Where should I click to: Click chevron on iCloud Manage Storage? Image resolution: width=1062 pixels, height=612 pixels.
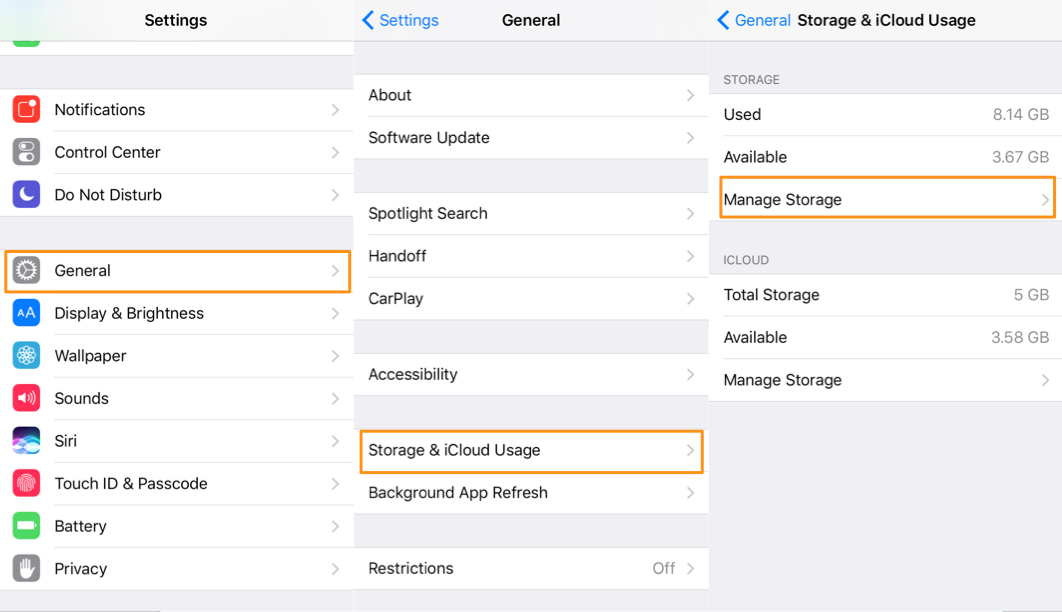[1045, 381]
